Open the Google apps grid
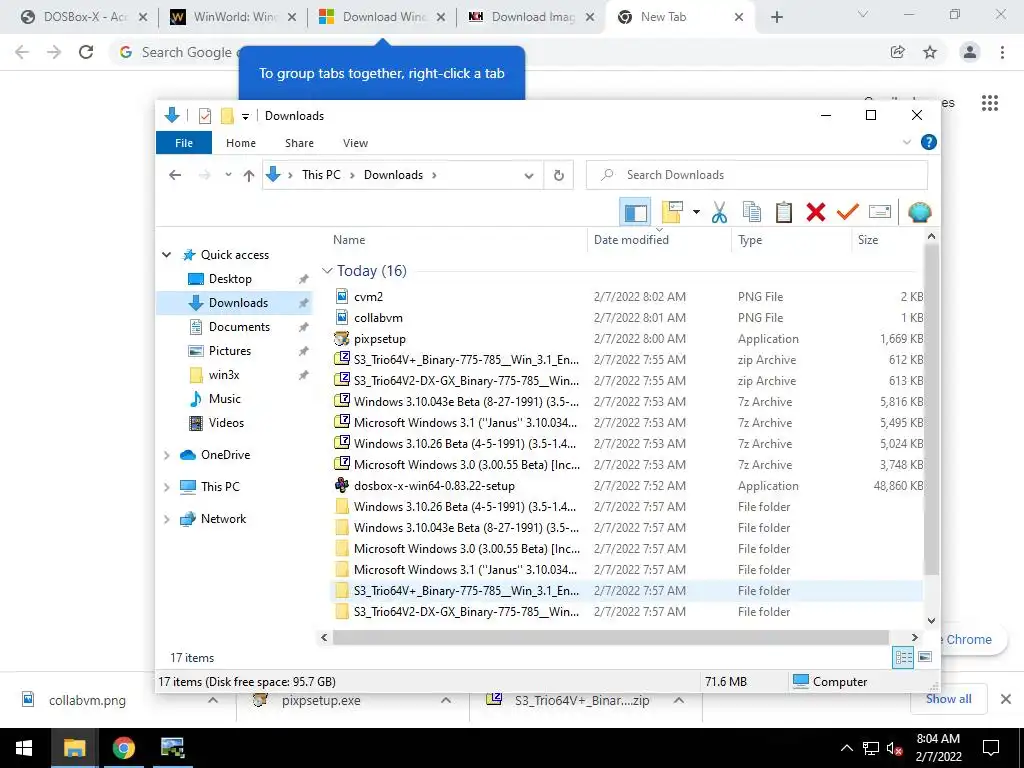 [x=990, y=103]
